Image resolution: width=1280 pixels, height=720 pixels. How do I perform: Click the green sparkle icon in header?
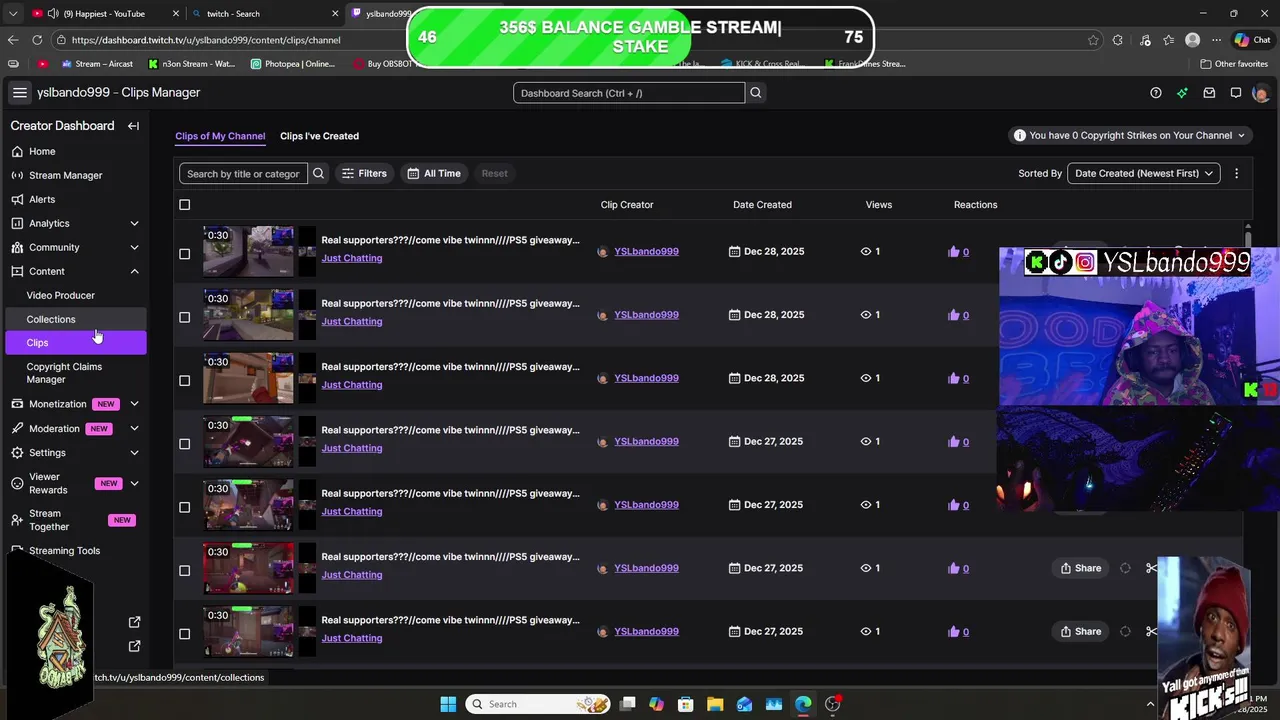[1182, 93]
